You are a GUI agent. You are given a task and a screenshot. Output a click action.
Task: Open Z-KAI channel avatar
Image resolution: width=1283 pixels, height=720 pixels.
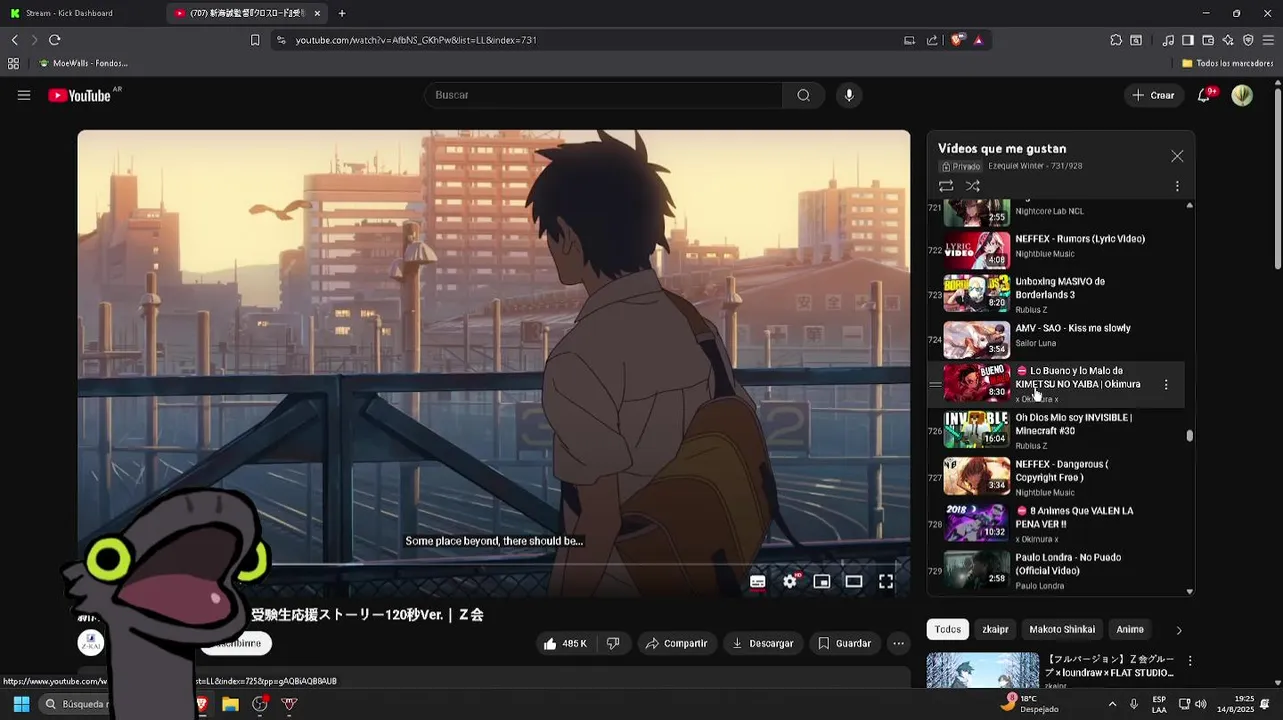pyautogui.click(x=91, y=643)
